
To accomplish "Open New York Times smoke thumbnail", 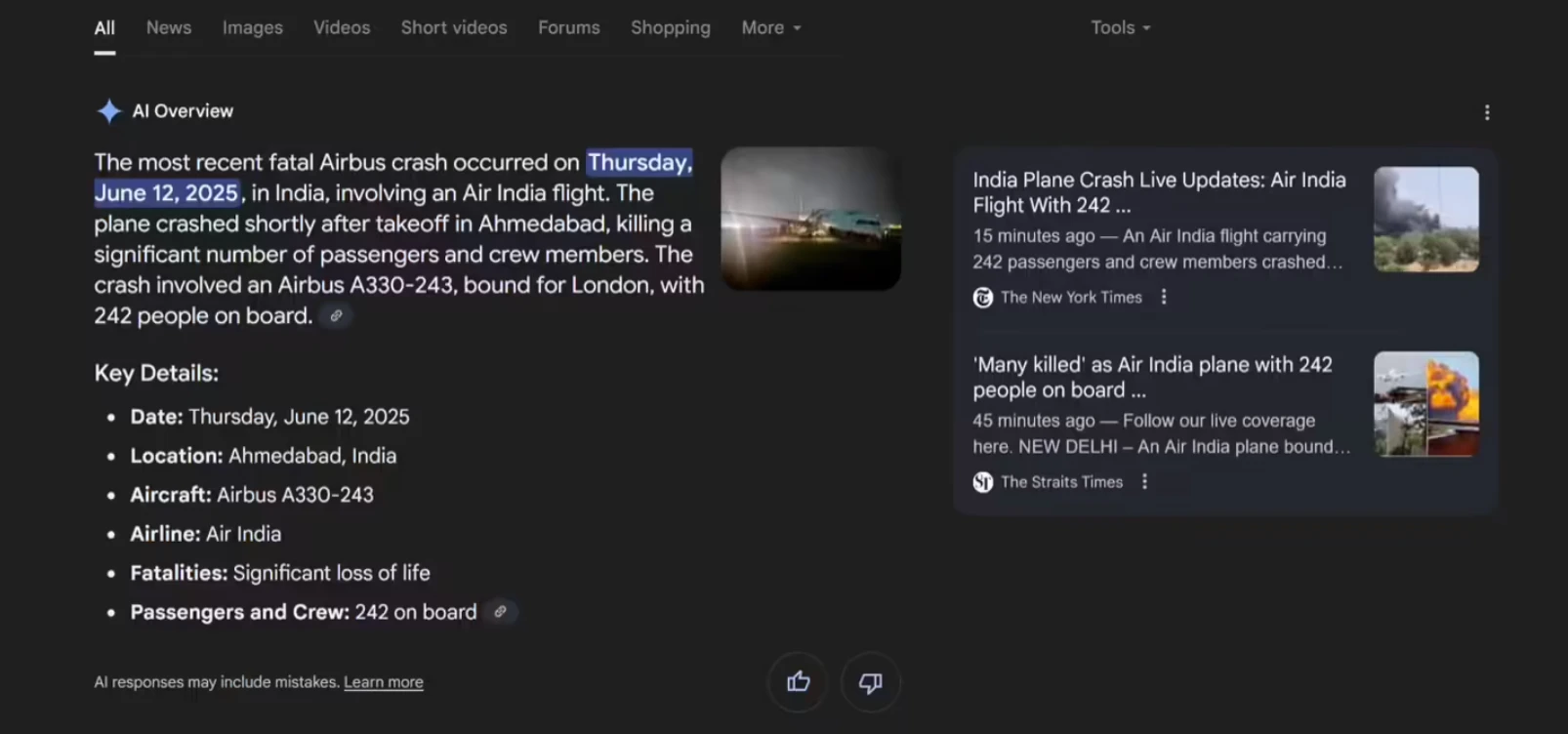I will pos(1426,220).
